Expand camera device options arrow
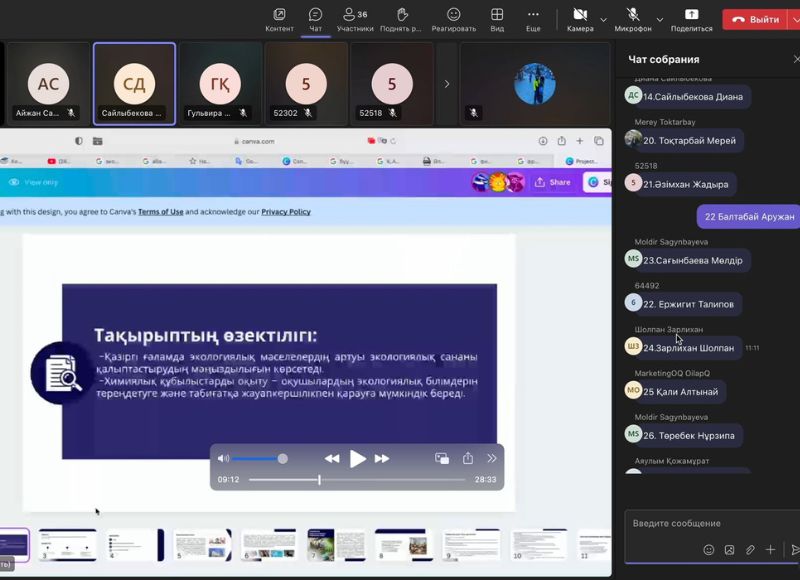The width and height of the screenshot is (800, 580). (x=603, y=19)
